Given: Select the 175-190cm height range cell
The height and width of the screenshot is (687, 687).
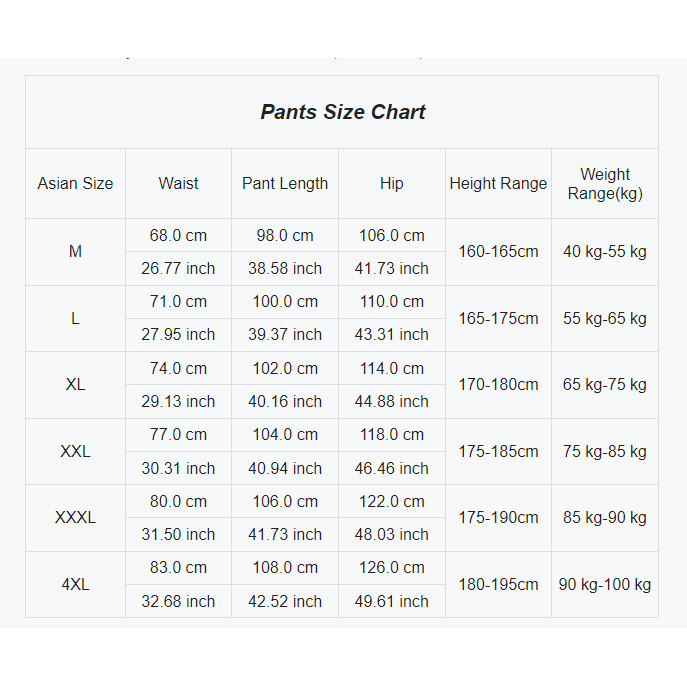Looking at the screenshot, I should [x=498, y=518].
